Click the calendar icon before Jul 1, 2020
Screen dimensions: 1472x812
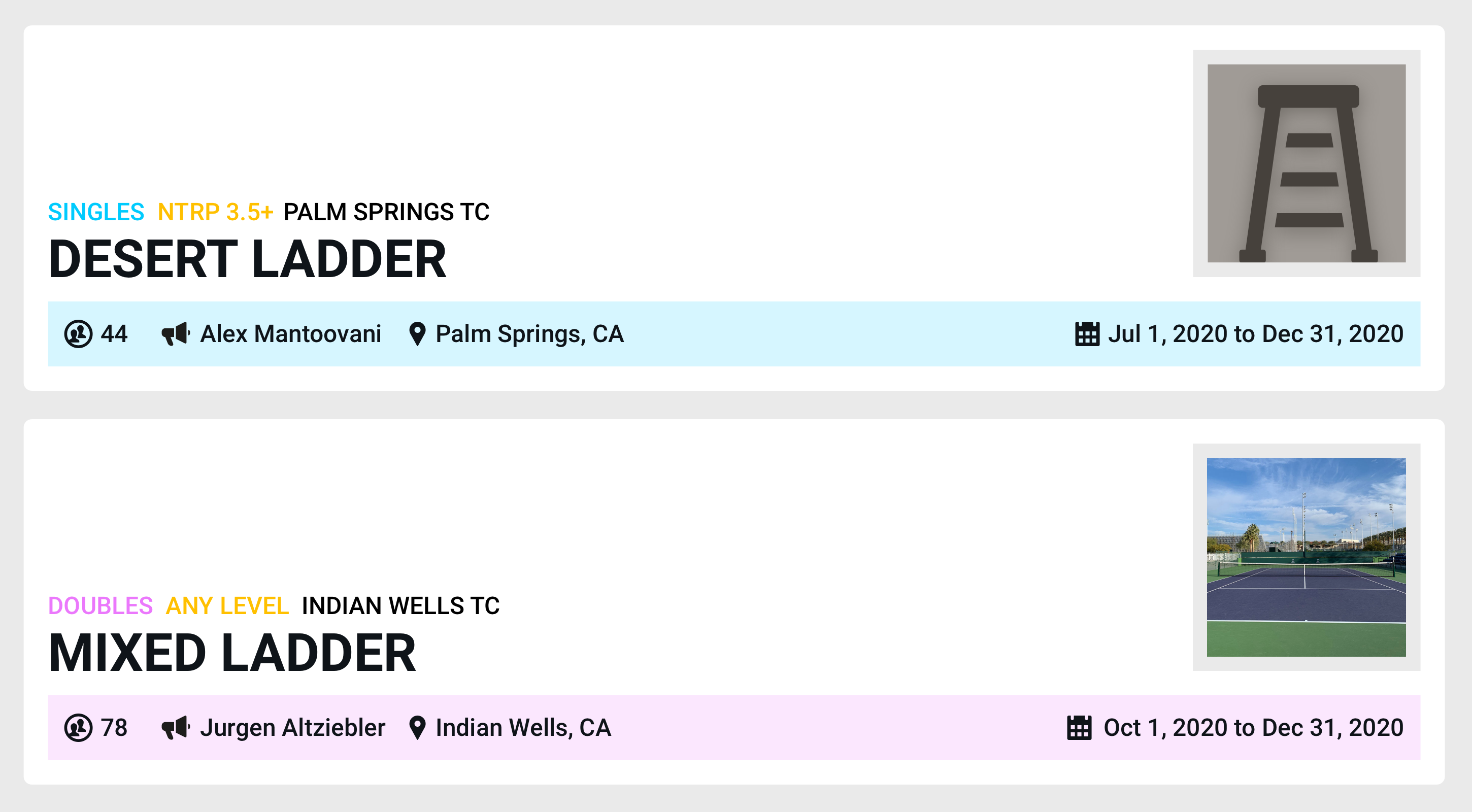pos(1087,334)
